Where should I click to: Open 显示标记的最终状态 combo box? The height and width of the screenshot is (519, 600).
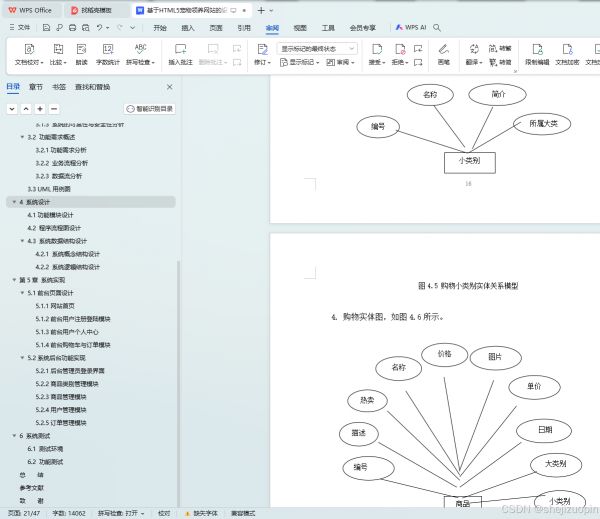317,49
